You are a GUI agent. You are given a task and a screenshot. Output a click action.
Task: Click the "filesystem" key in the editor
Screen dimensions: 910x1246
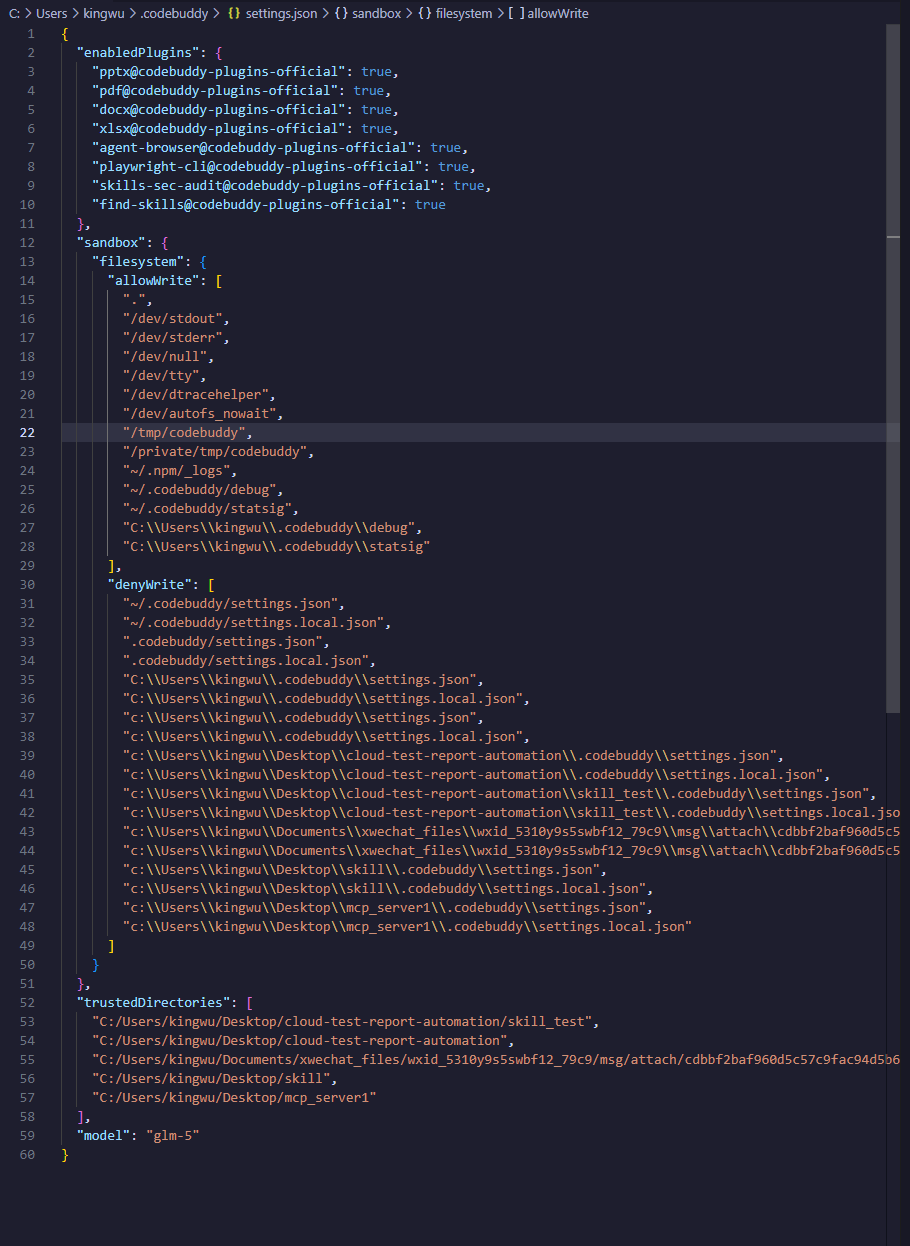(138, 261)
